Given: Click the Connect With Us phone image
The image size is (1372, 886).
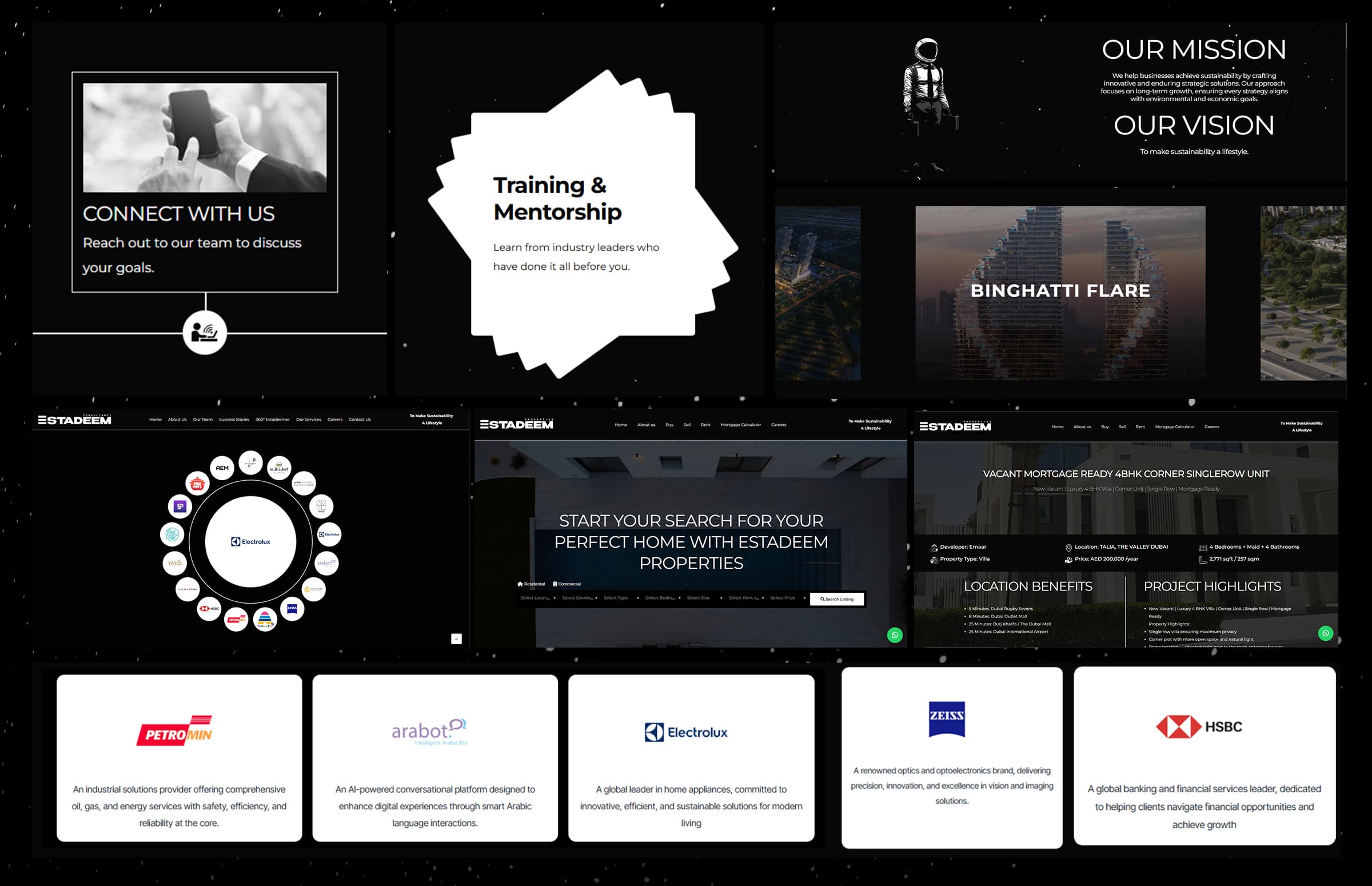Looking at the screenshot, I should [205, 138].
